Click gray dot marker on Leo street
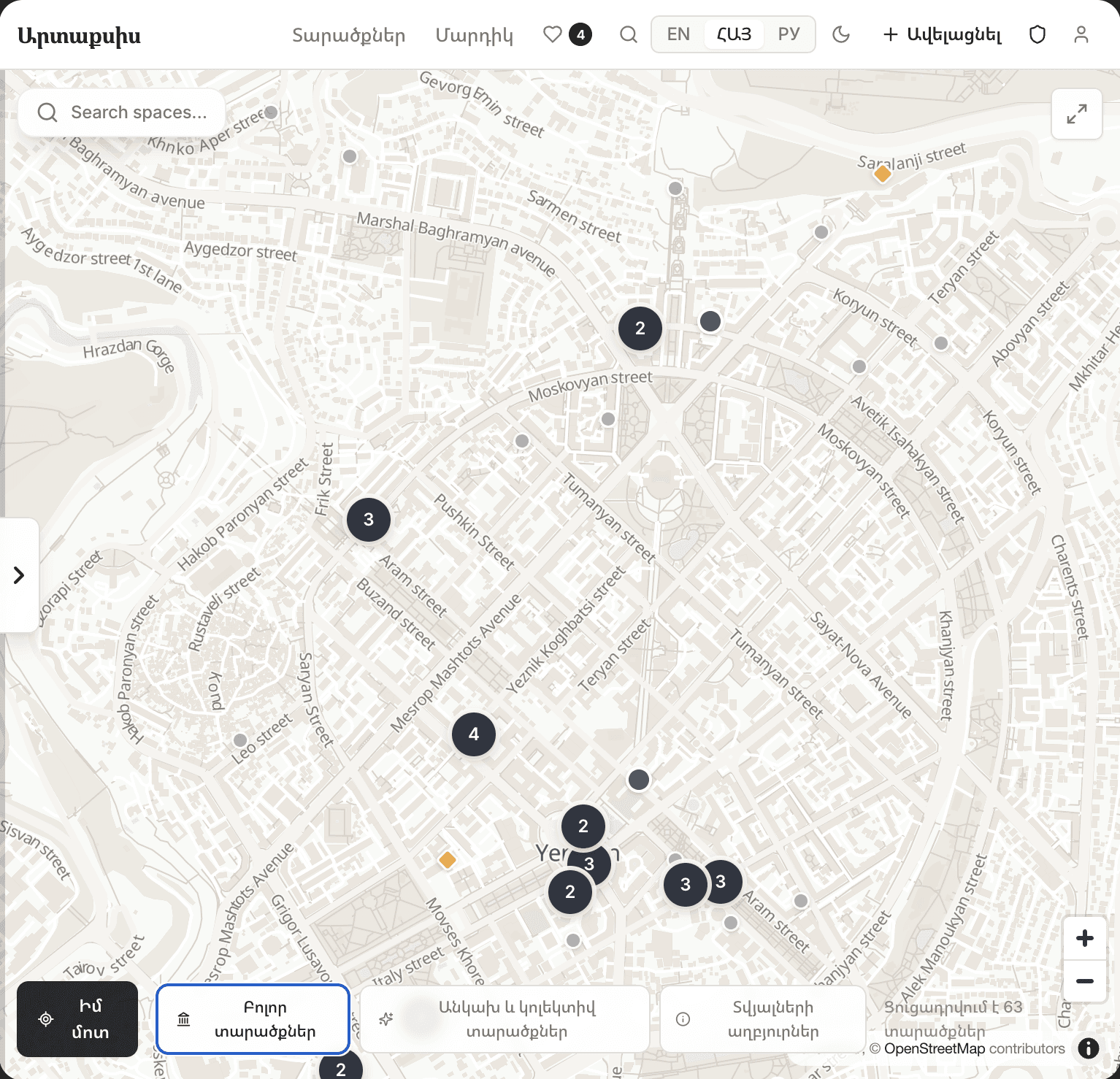The height and width of the screenshot is (1079, 1120). 240,740
